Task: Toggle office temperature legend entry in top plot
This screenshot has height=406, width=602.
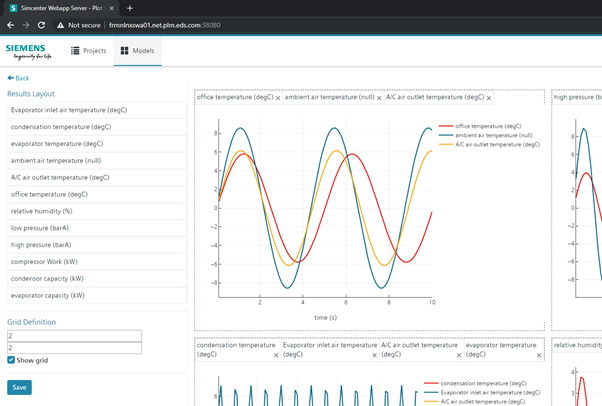Action: pos(480,126)
